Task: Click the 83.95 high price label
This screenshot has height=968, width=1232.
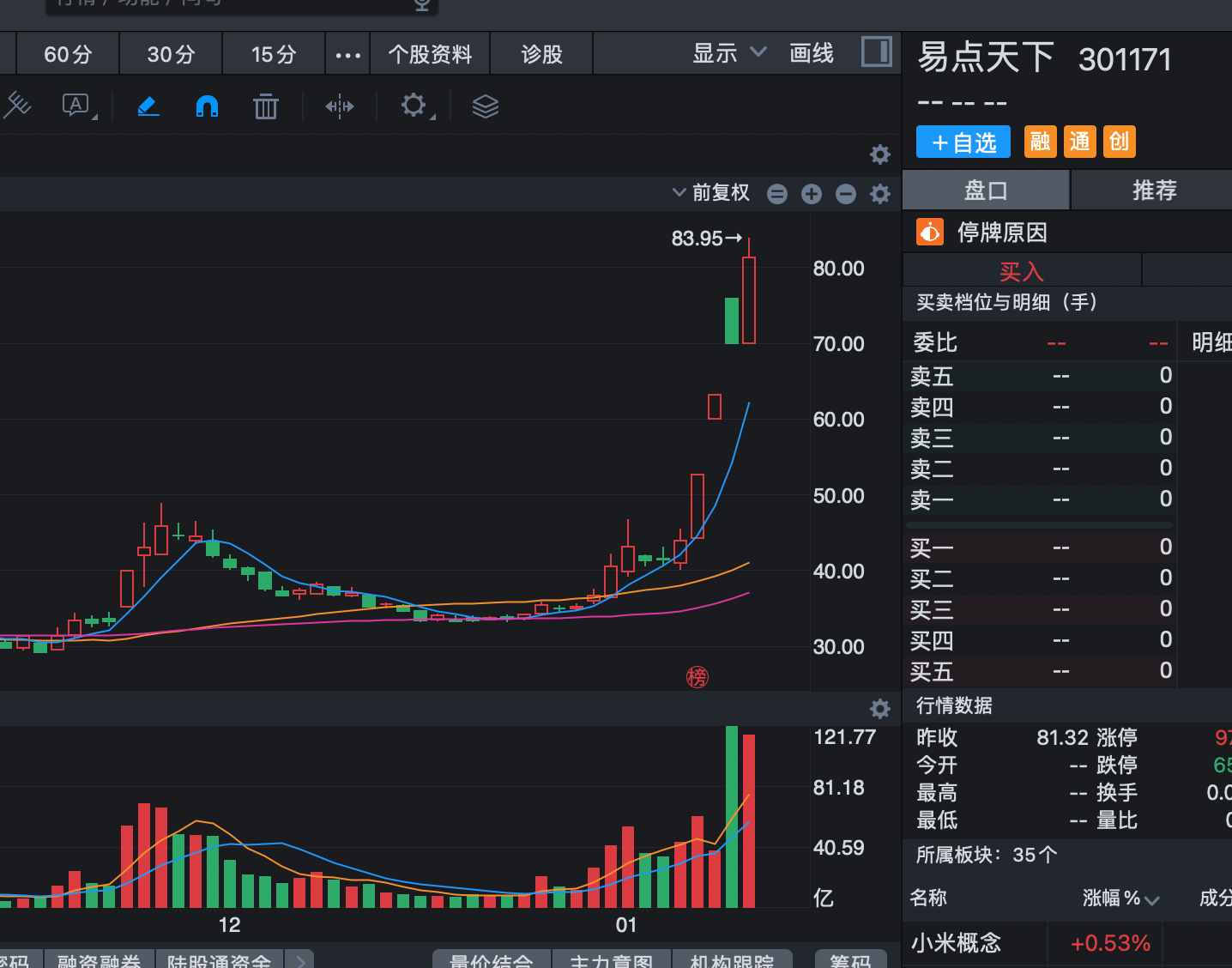Action: [x=698, y=239]
